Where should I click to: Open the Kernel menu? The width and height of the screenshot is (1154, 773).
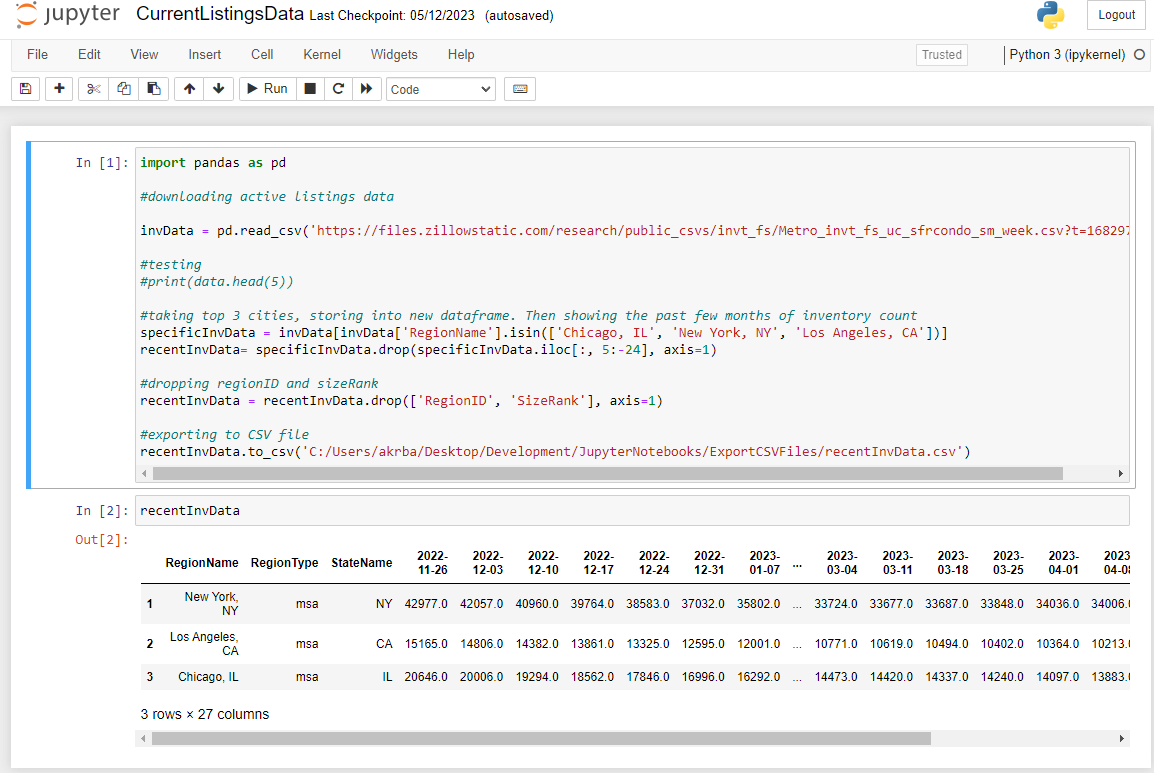point(322,55)
